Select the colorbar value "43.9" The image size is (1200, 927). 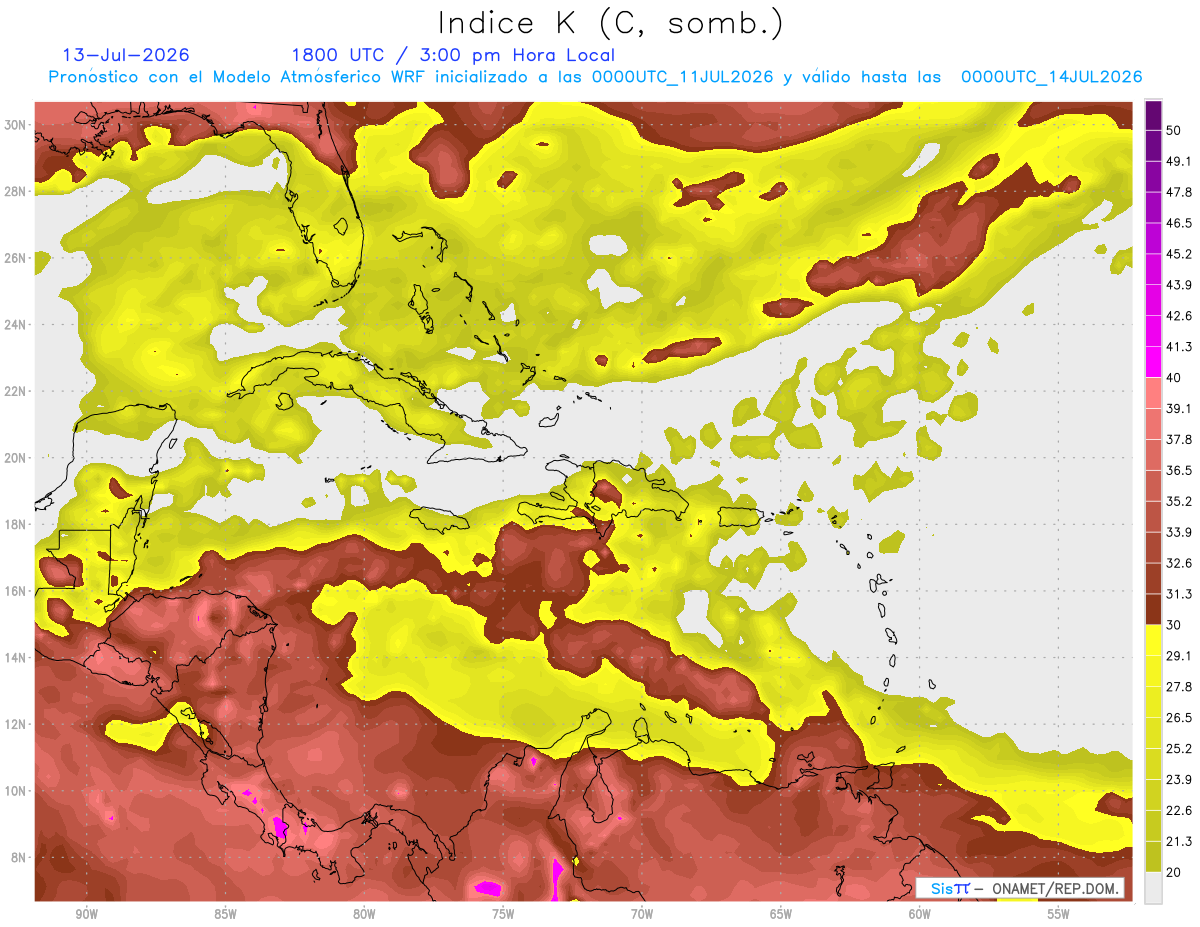(x=1179, y=285)
